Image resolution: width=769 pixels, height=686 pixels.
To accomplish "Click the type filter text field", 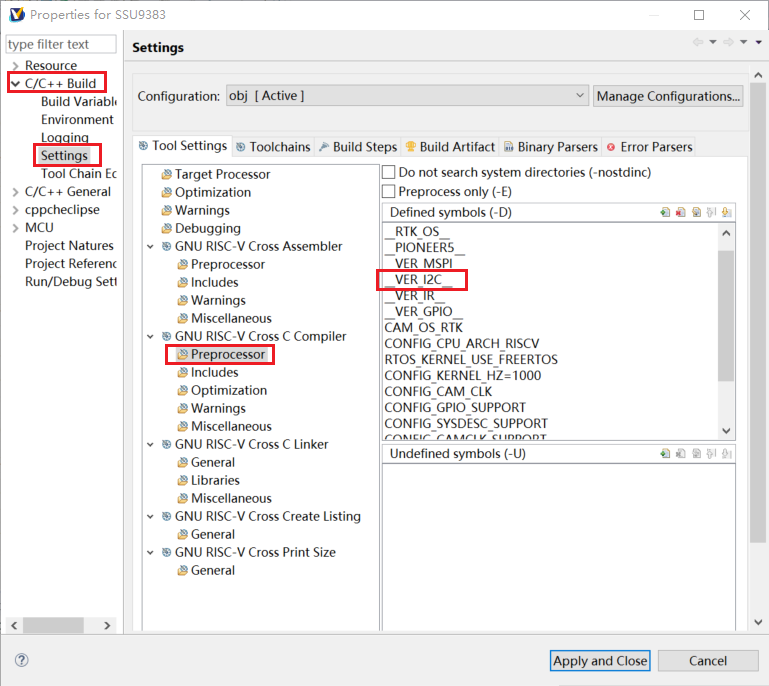I will (61, 44).
